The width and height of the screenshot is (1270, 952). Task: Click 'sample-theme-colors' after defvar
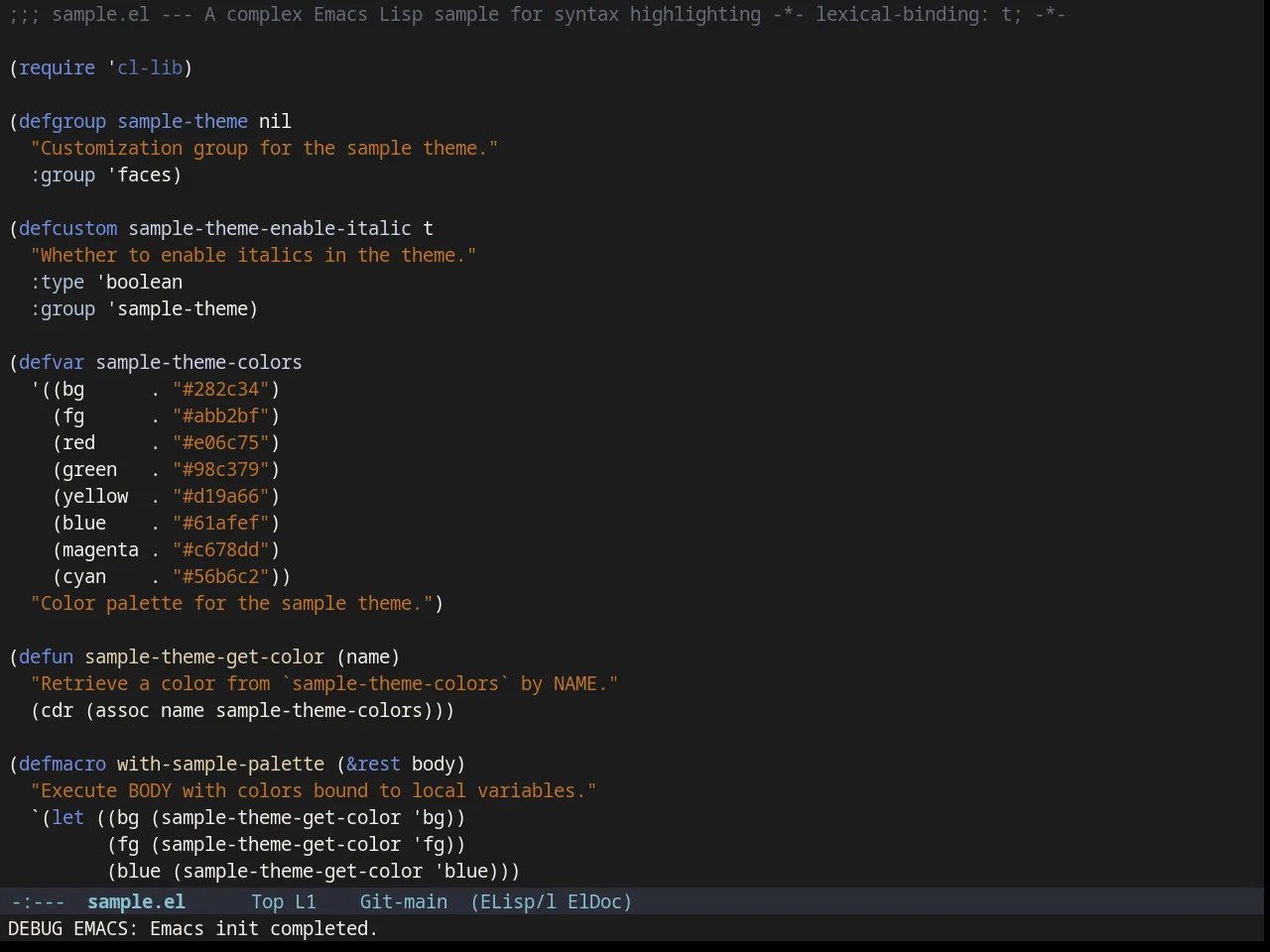click(x=198, y=362)
